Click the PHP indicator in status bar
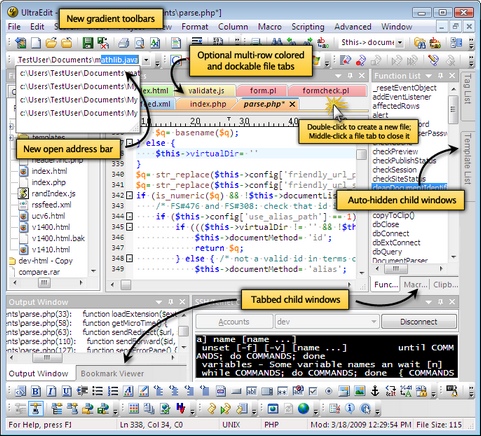 point(271,425)
